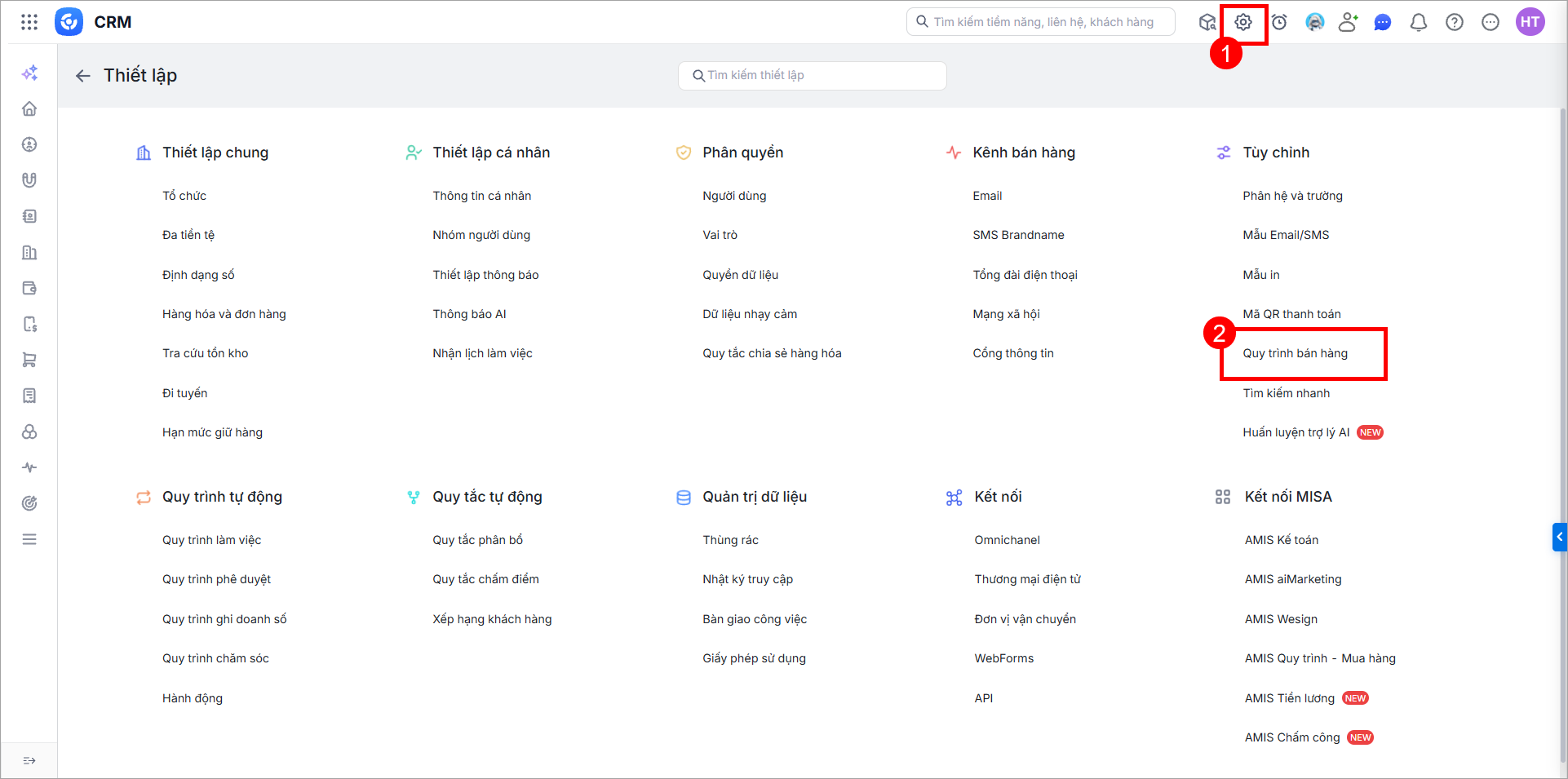Image resolution: width=1568 pixels, height=779 pixels.
Task: Focus the global search field in the header
Action: pyautogui.click(x=1040, y=22)
